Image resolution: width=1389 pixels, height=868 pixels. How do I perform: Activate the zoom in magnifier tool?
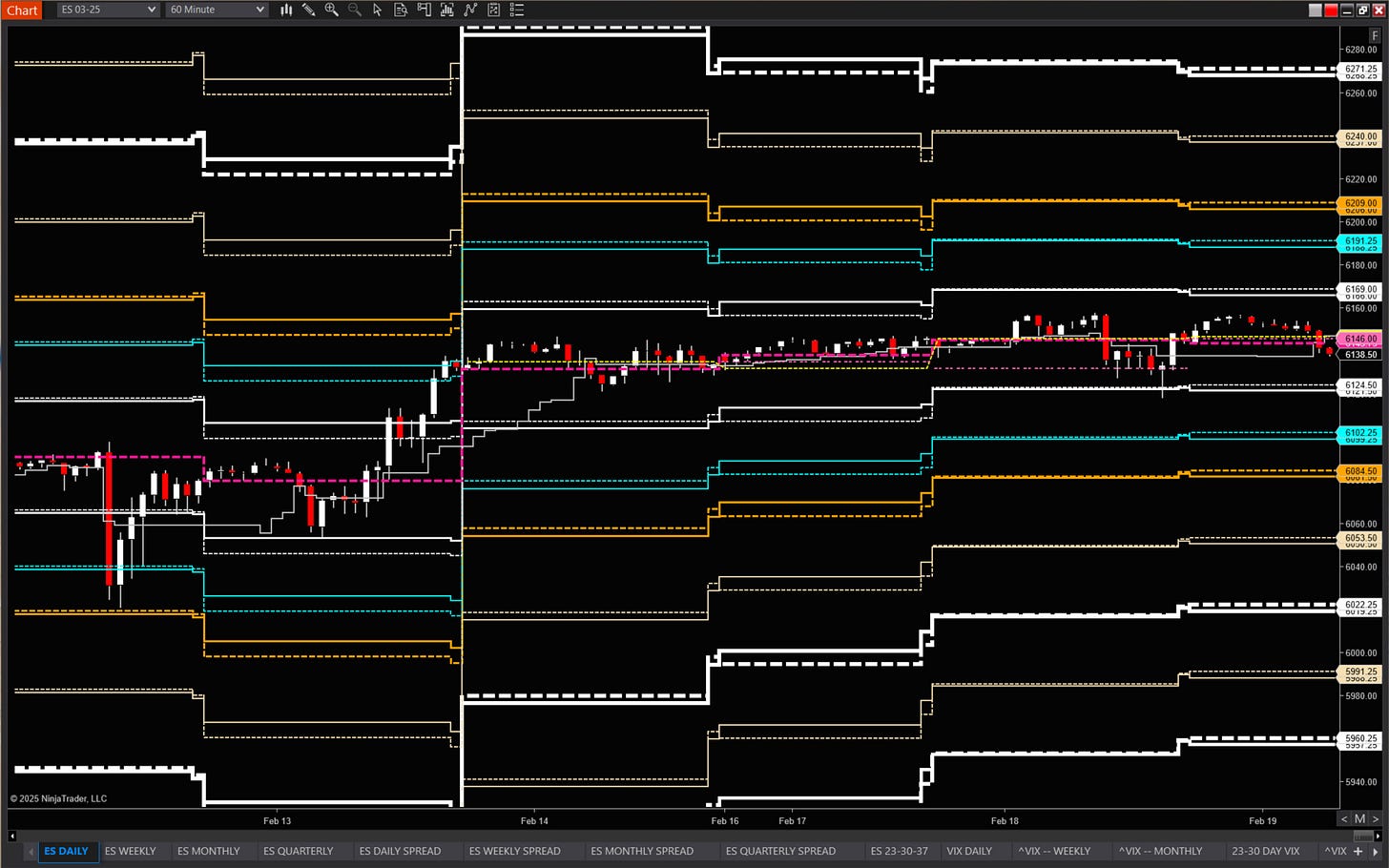pos(331,10)
